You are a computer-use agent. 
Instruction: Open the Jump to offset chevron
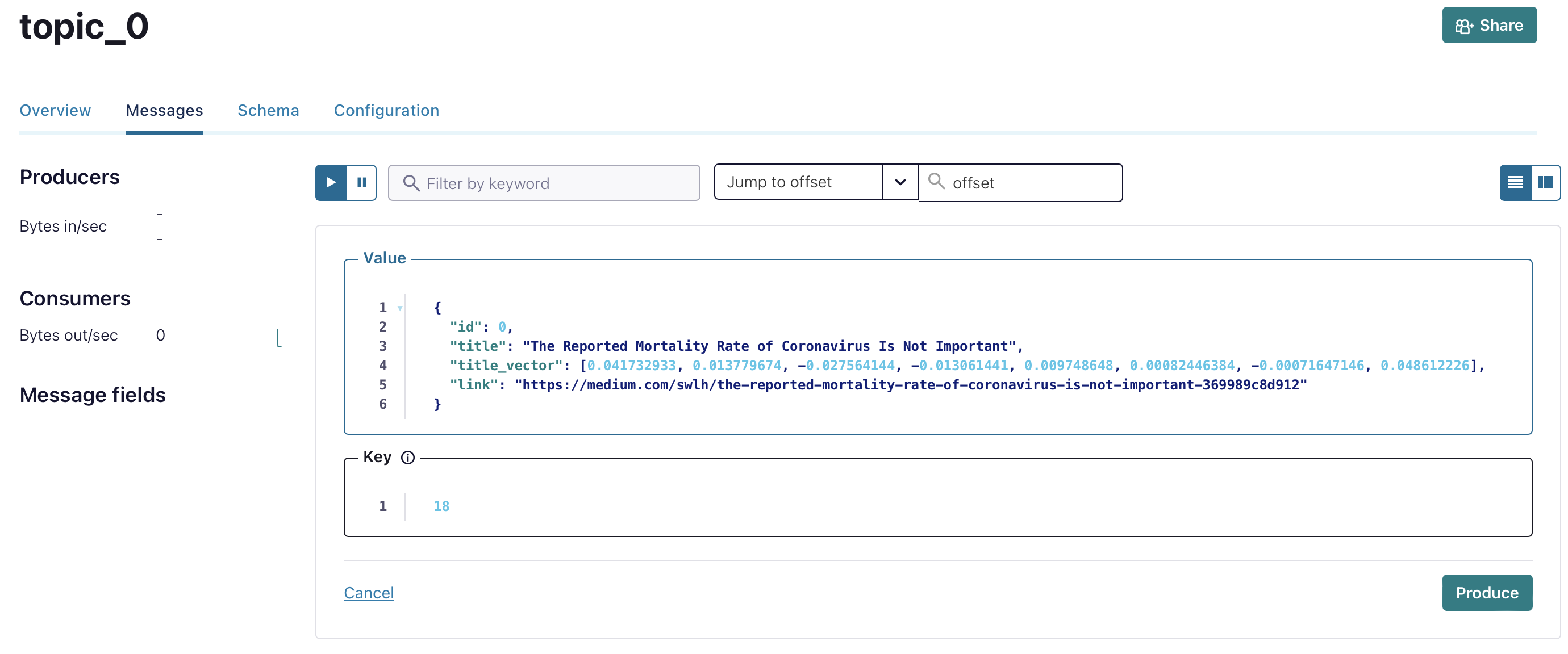(900, 182)
